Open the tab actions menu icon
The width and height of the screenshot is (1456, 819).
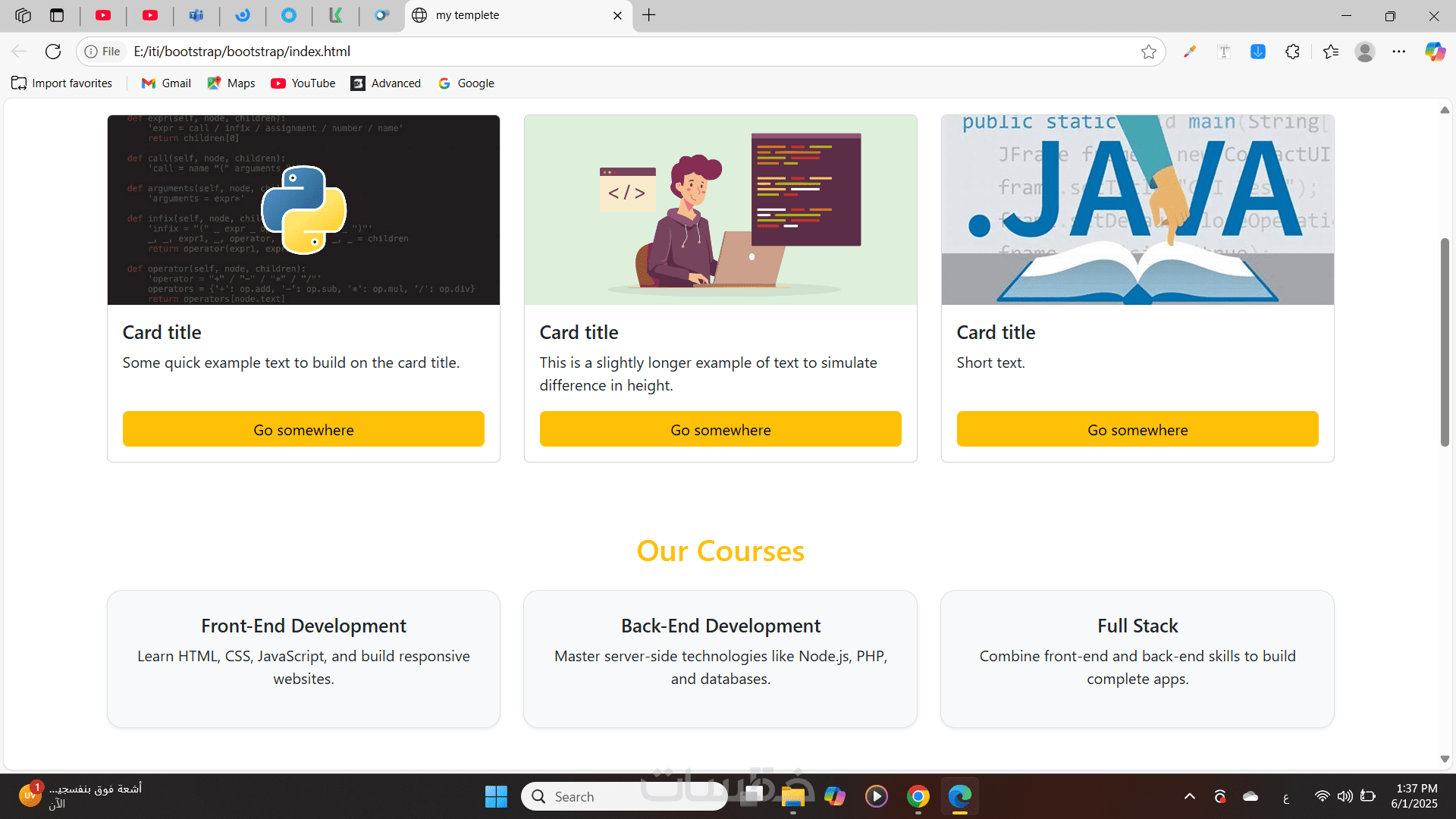[57, 15]
